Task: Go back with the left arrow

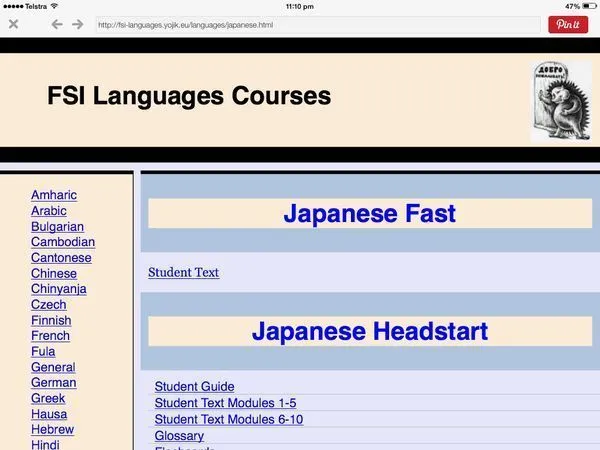Action: (x=57, y=24)
